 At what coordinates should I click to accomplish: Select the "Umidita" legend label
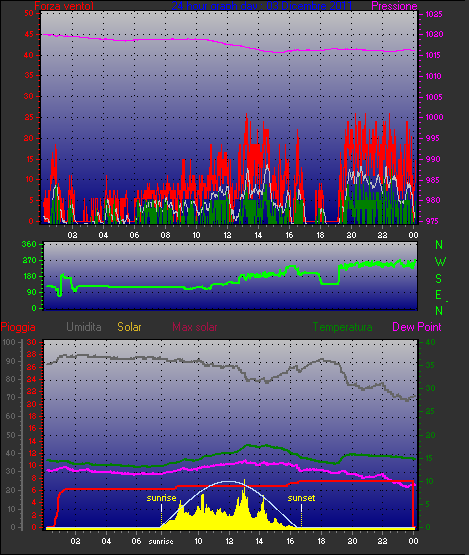coord(84,327)
